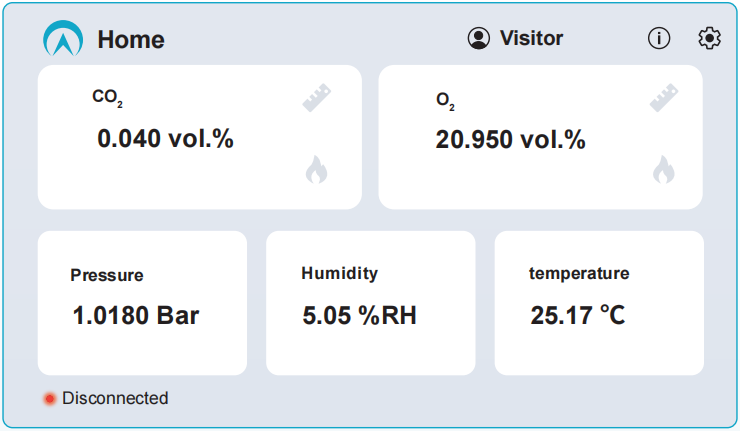Click the 1.0180 Bar pressure value
This screenshot has height=431, width=740.
[135, 315]
